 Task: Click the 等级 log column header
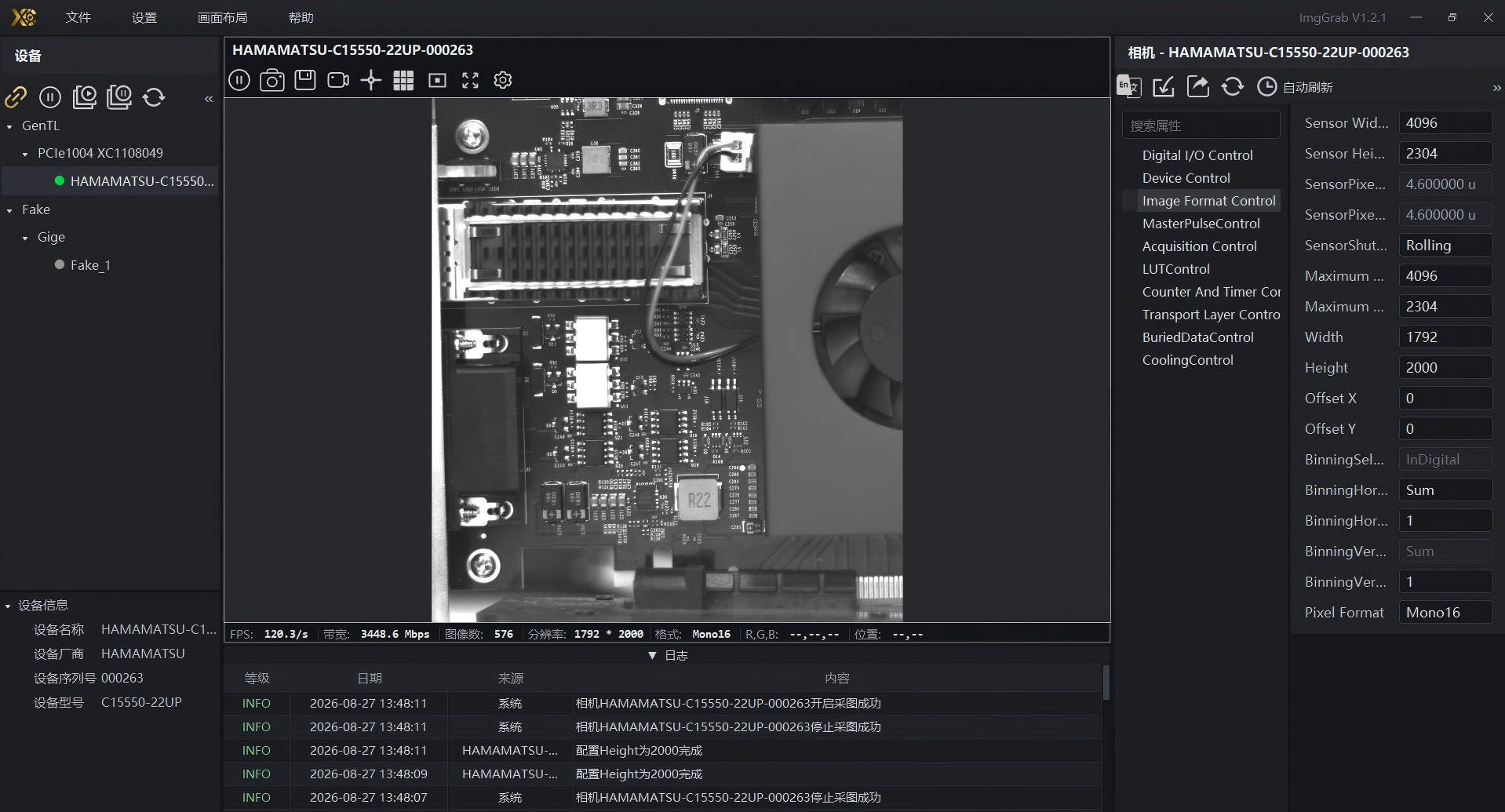257,679
